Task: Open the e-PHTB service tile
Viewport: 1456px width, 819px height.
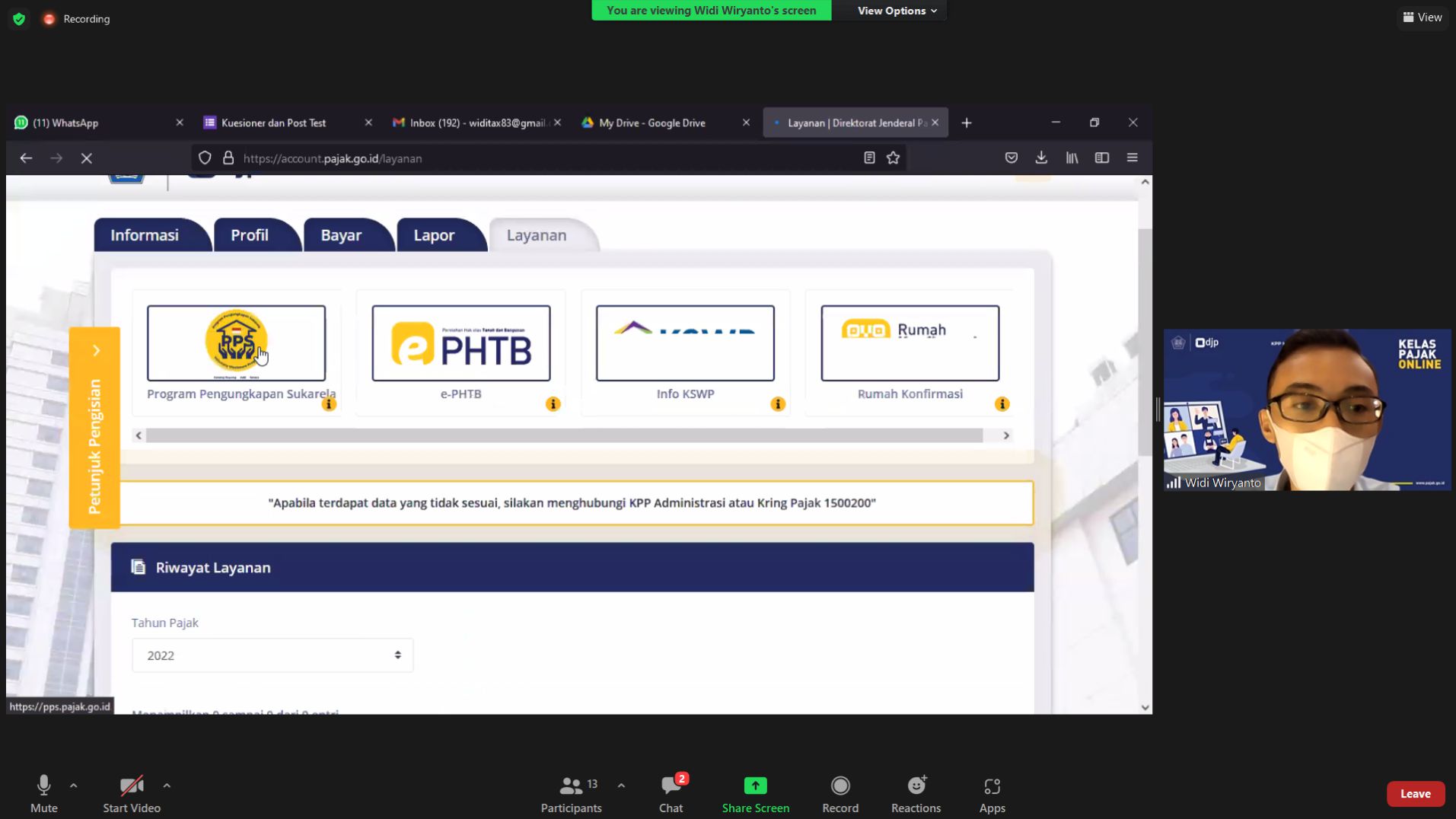Action: (460, 343)
